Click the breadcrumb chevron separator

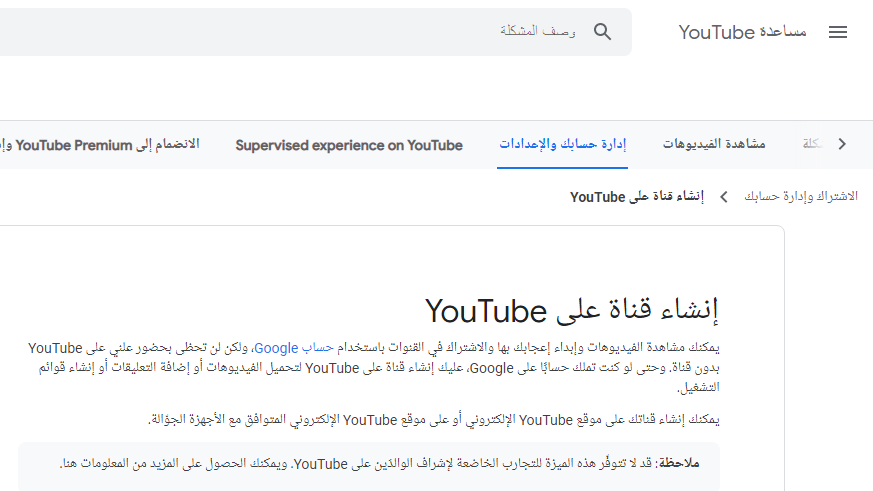(x=724, y=197)
